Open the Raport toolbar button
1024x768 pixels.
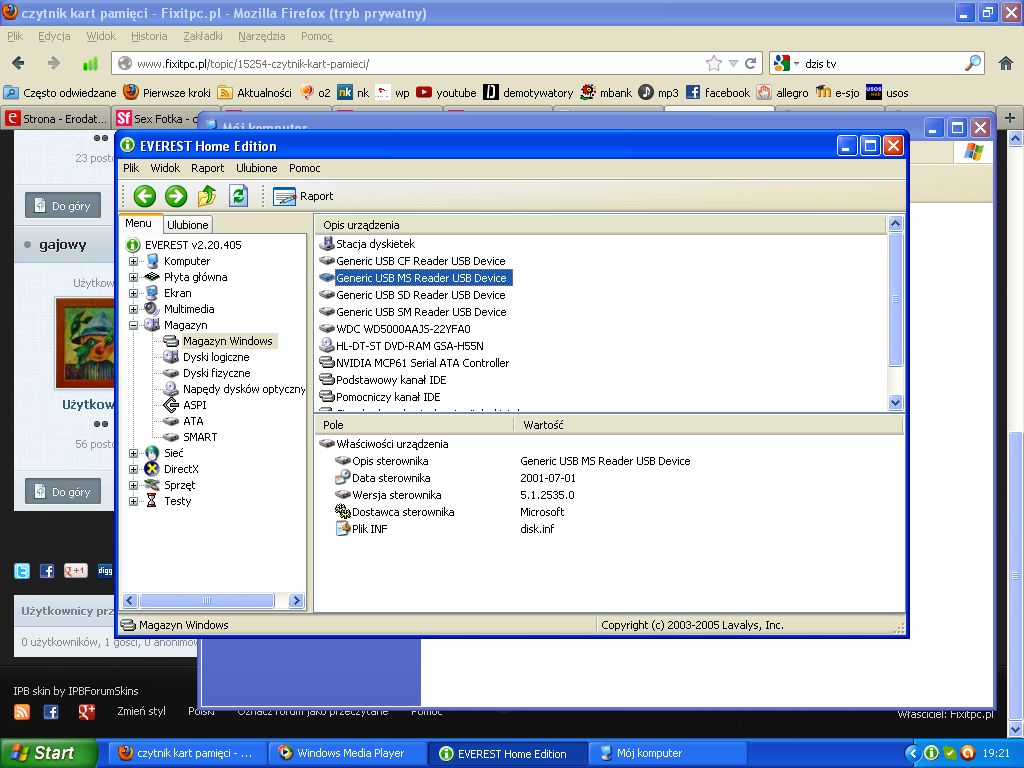(x=303, y=196)
